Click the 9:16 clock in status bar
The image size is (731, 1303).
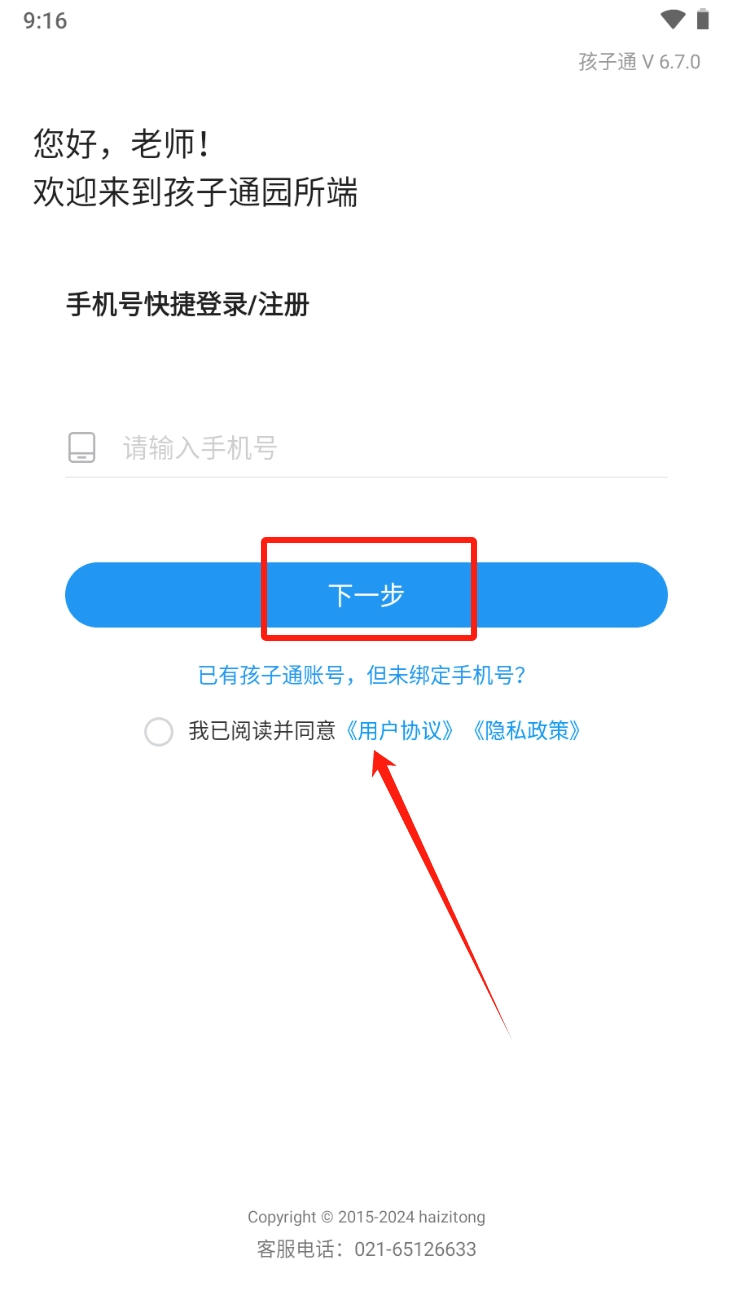(45, 20)
